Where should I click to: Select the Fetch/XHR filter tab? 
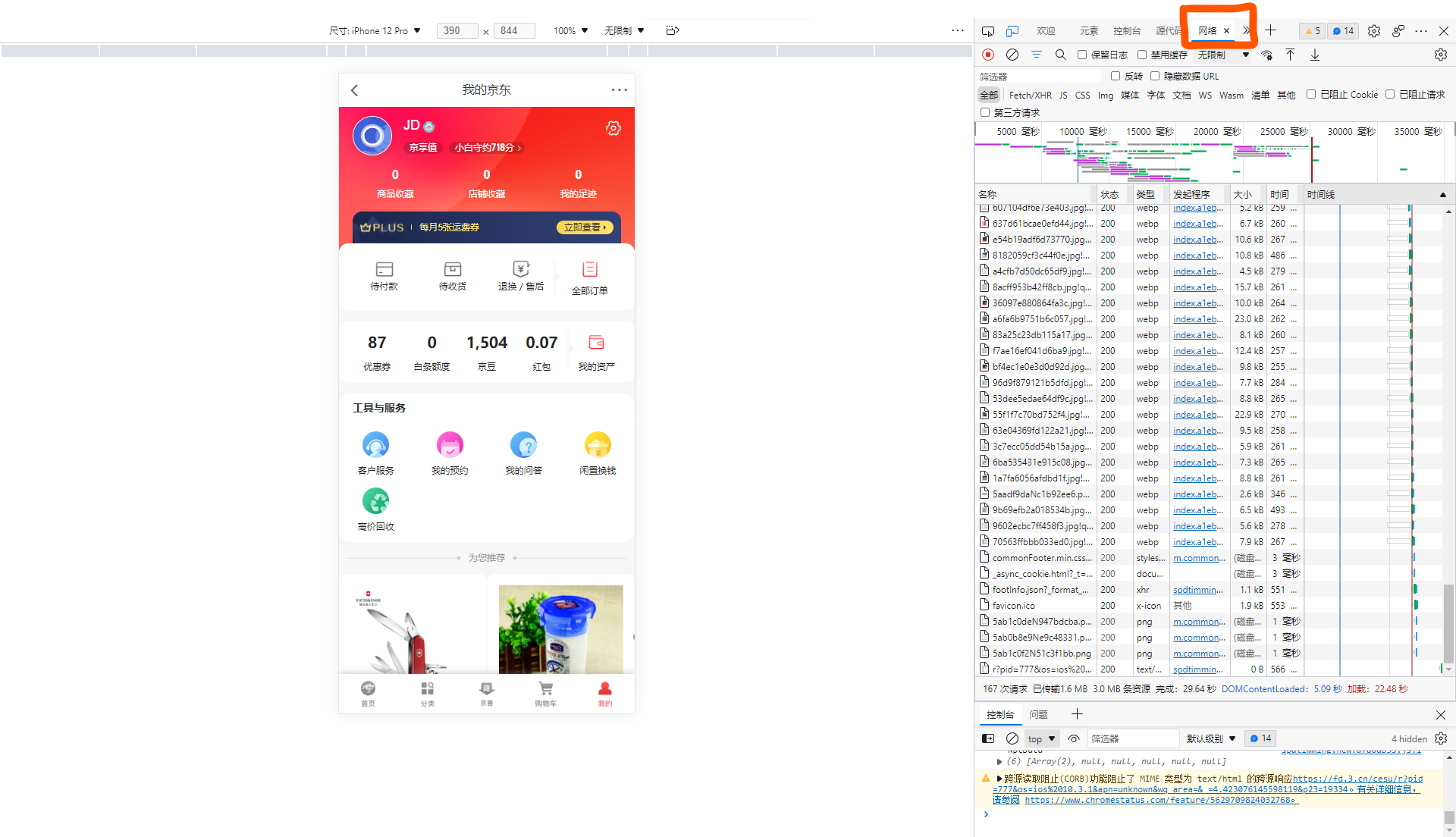click(x=1030, y=95)
